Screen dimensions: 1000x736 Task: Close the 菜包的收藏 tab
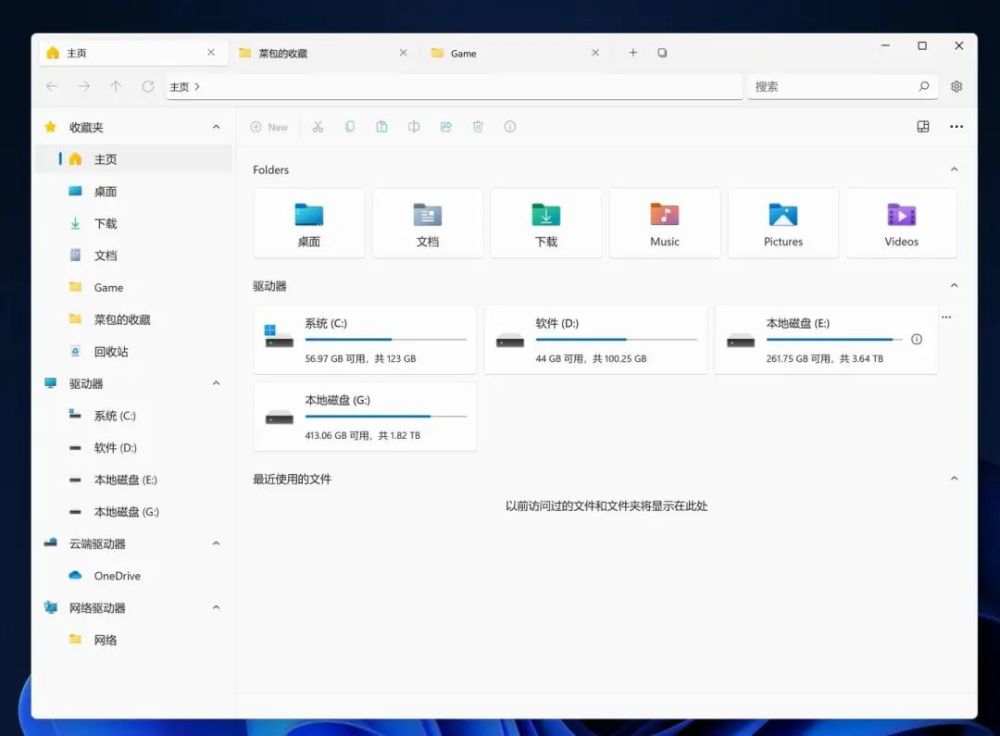pos(403,53)
